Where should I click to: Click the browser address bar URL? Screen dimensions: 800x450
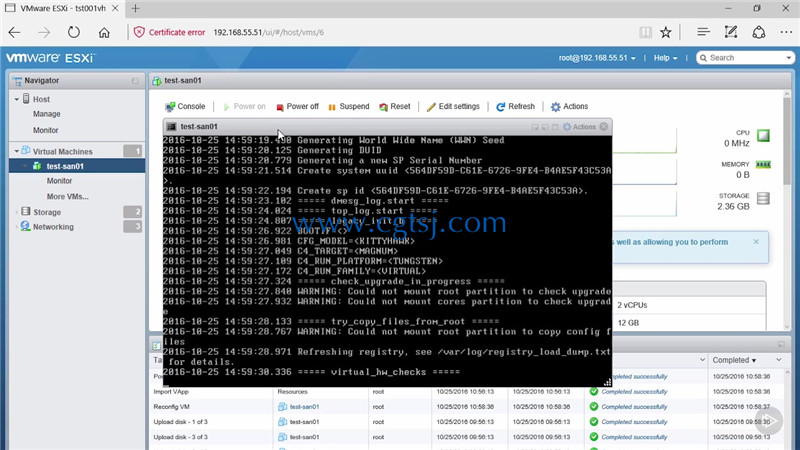(268, 32)
